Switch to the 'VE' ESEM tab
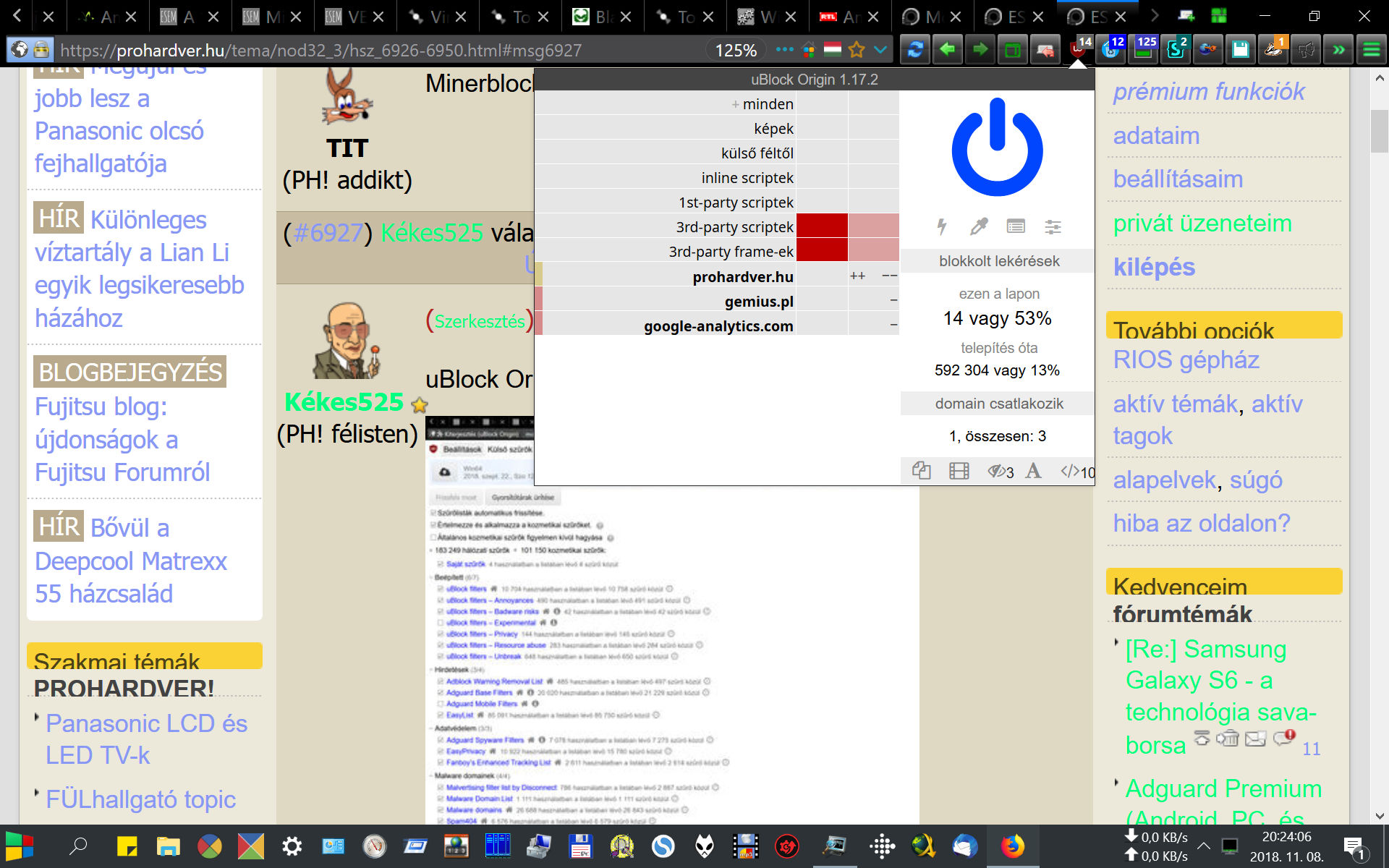This screenshot has width=1389, height=868. click(x=354, y=16)
